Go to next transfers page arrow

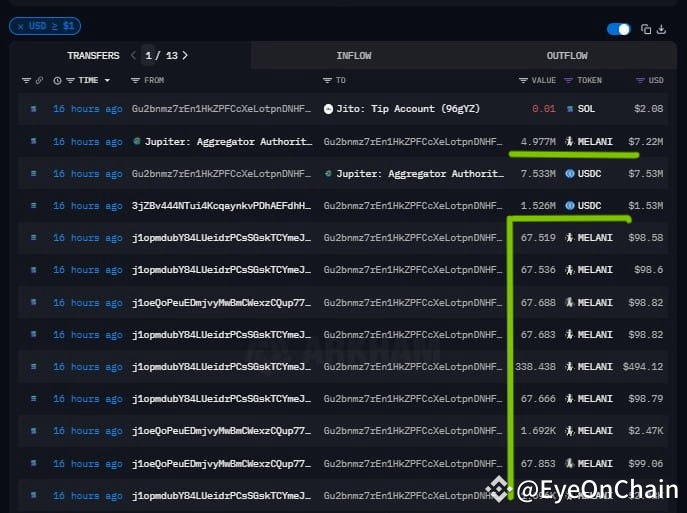[x=185, y=56]
